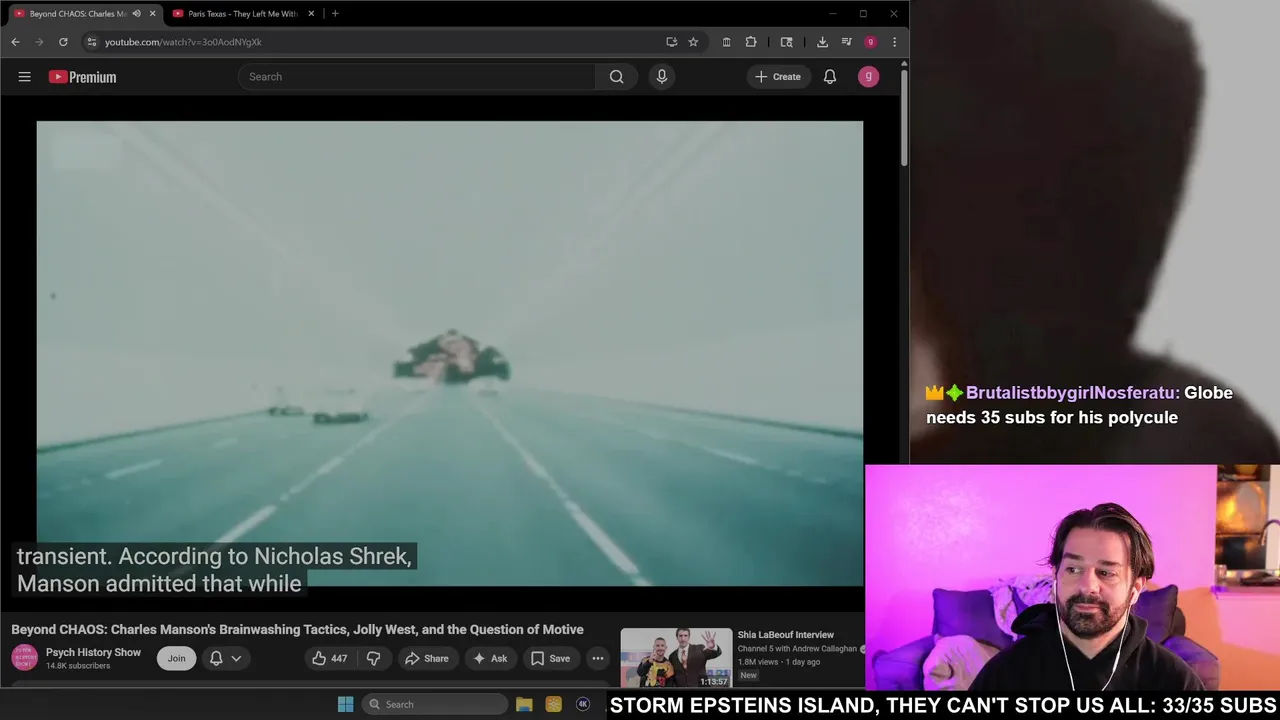Click the Ask button
Image resolution: width=1280 pixels, height=720 pixels.
(490, 658)
